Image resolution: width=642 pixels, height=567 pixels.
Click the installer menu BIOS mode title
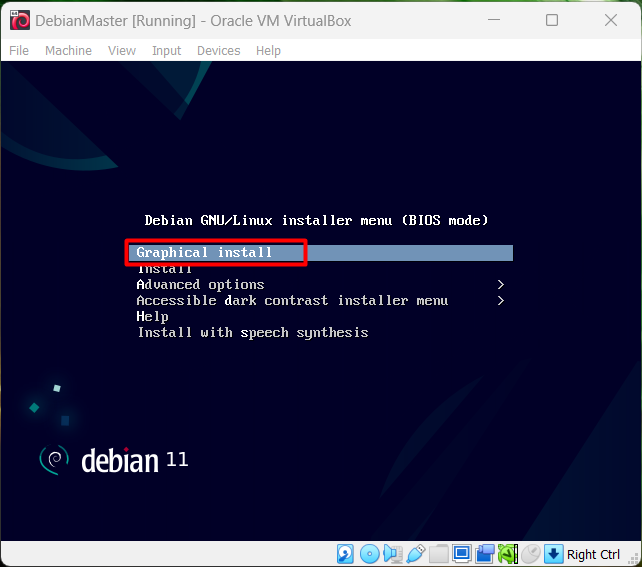tap(316, 221)
